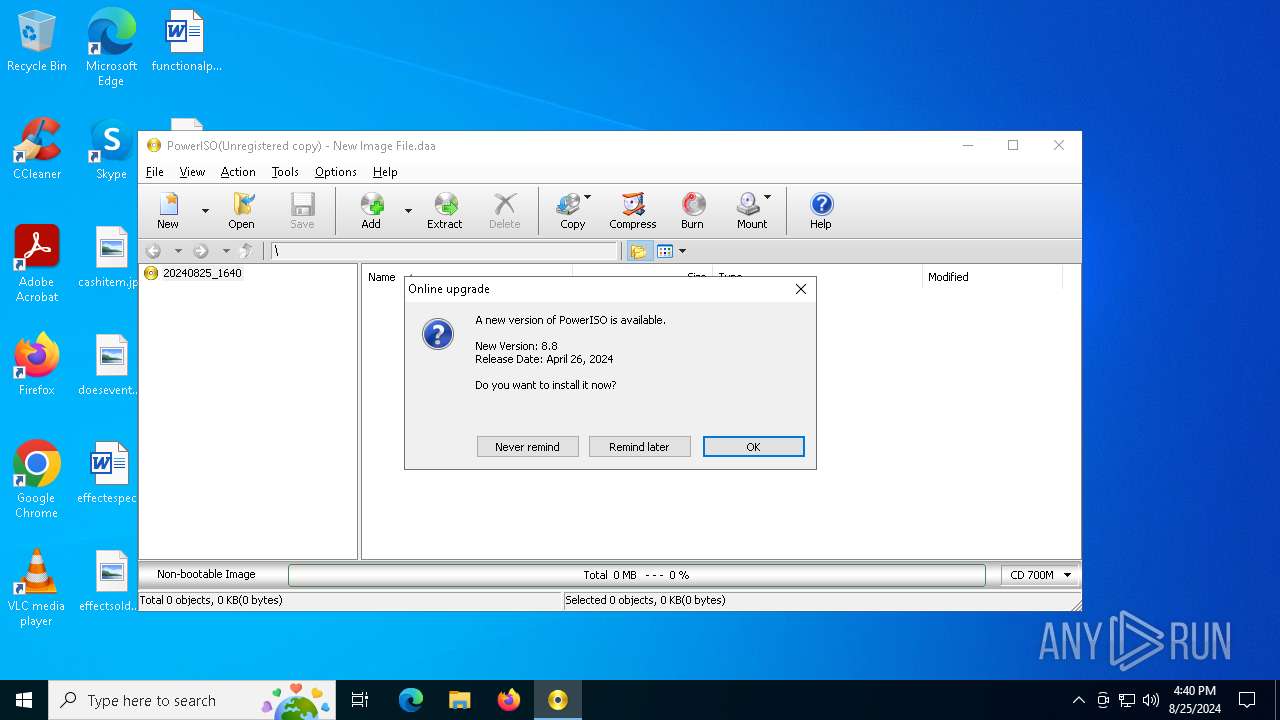
Task: Expand the New button dropdown arrow
Action: pyautogui.click(x=205, y=211)
